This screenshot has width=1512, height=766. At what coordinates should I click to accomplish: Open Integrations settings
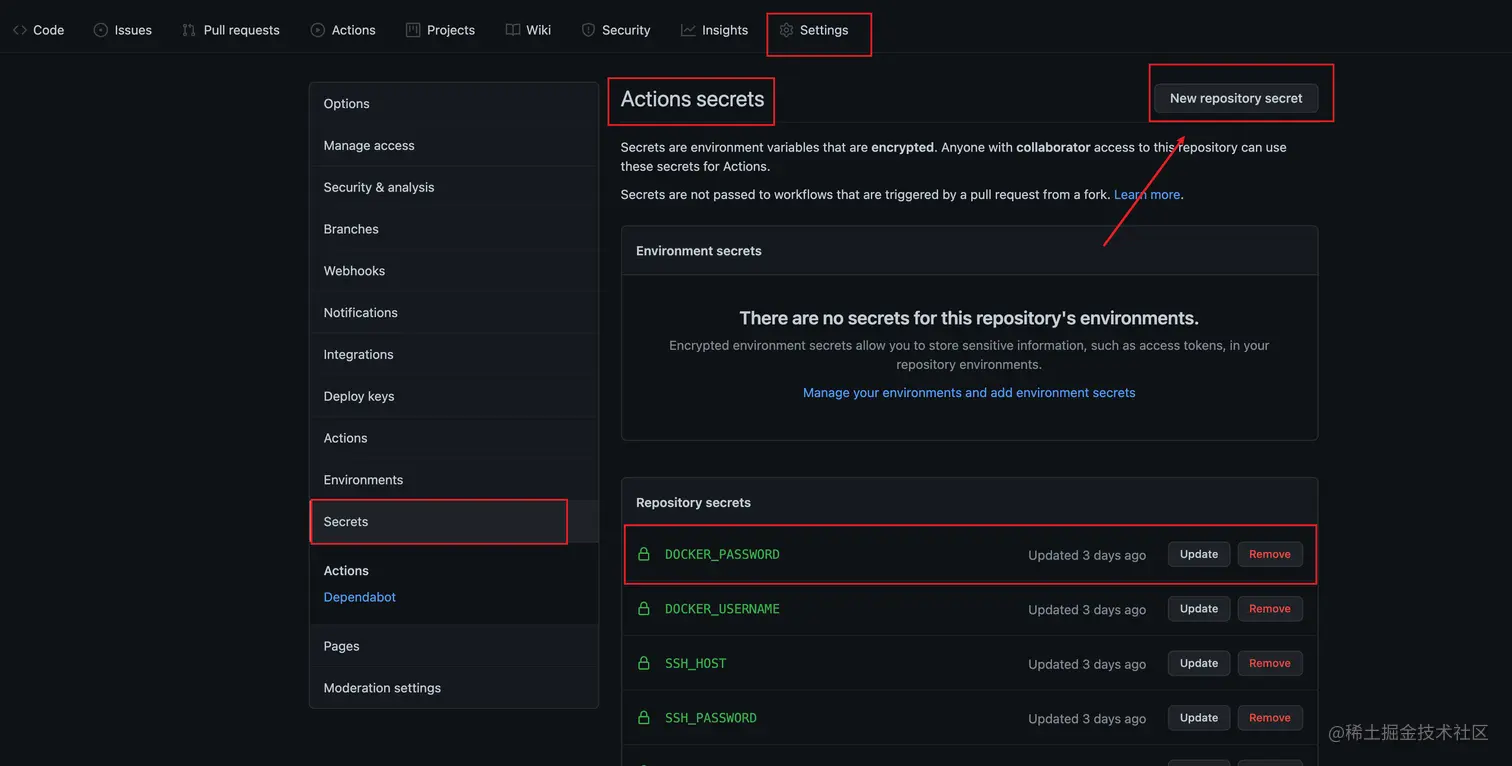click(x=454, y=355)
